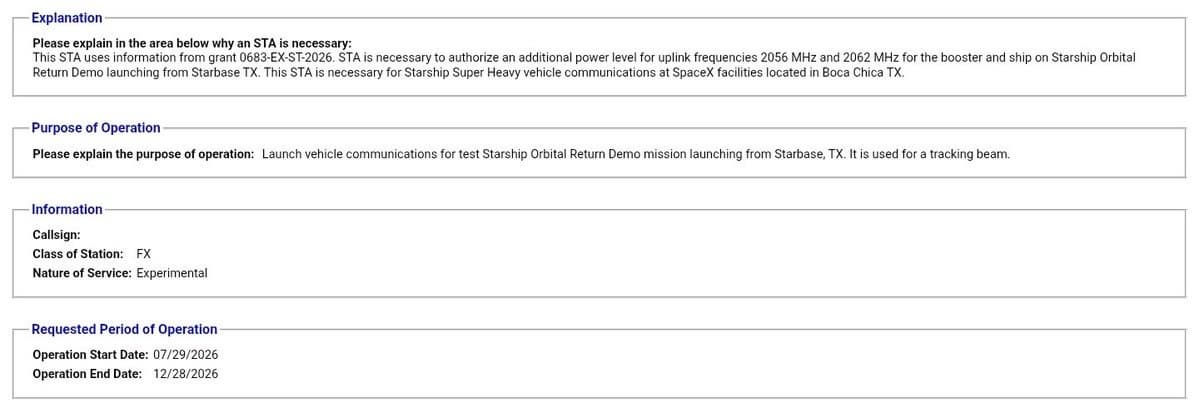1199x418 pixels.
Task: Click the 'Boca Chica TX' explanation line
Action: coord(468,73)
